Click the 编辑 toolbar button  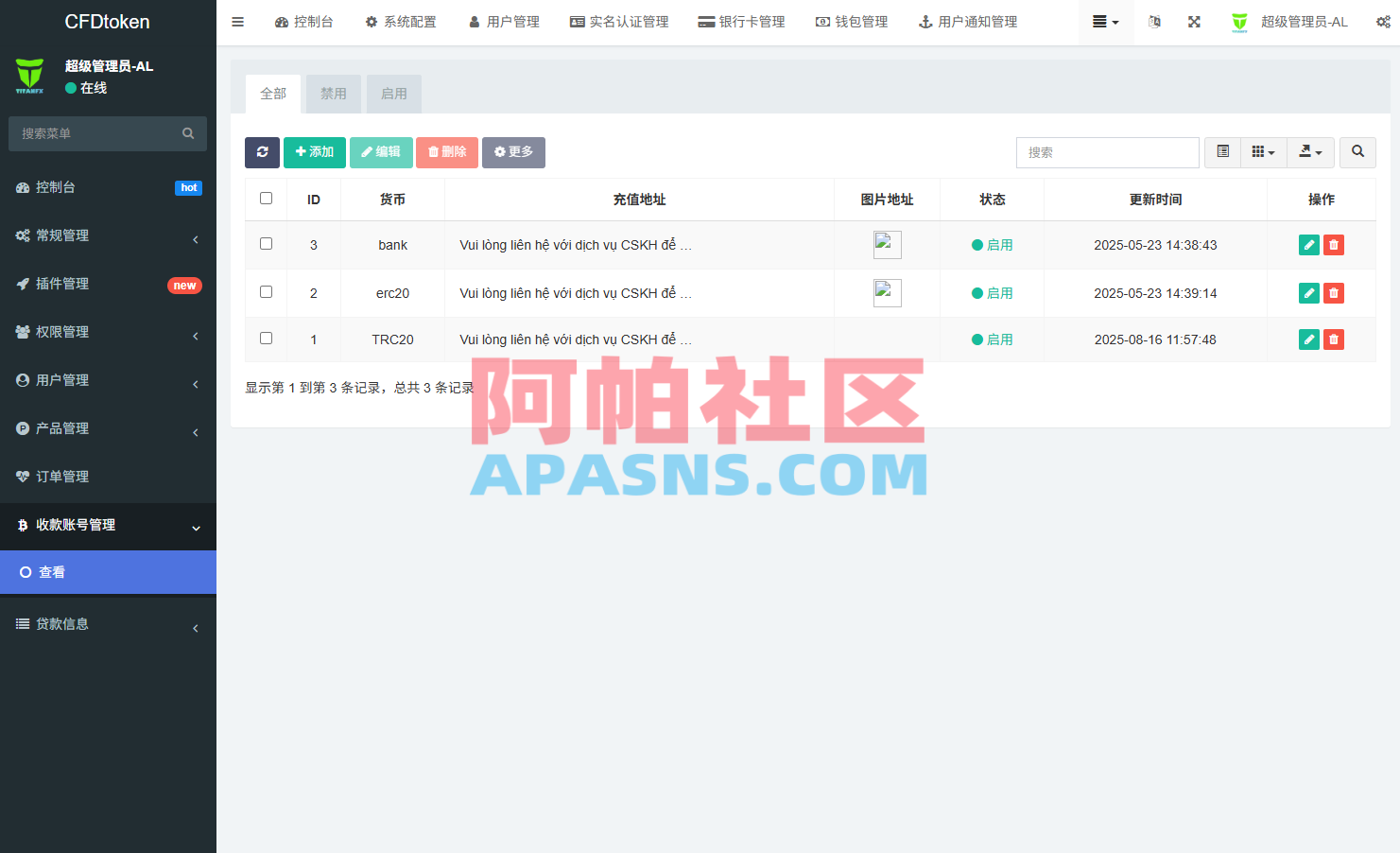381,152
